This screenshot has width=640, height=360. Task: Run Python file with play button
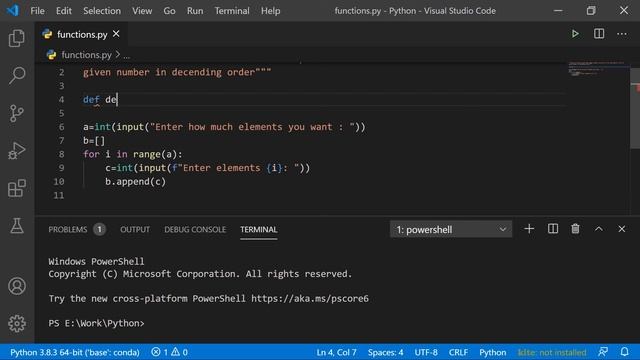(575, 34)
